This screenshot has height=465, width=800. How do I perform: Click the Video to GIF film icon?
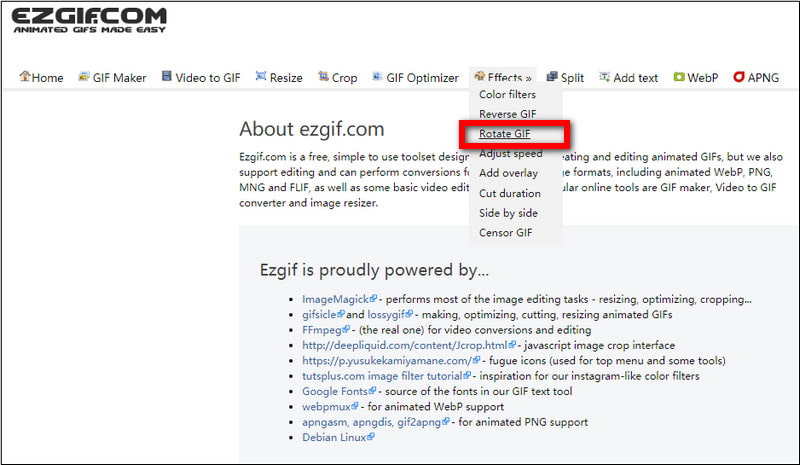click(x=167, y=77)
